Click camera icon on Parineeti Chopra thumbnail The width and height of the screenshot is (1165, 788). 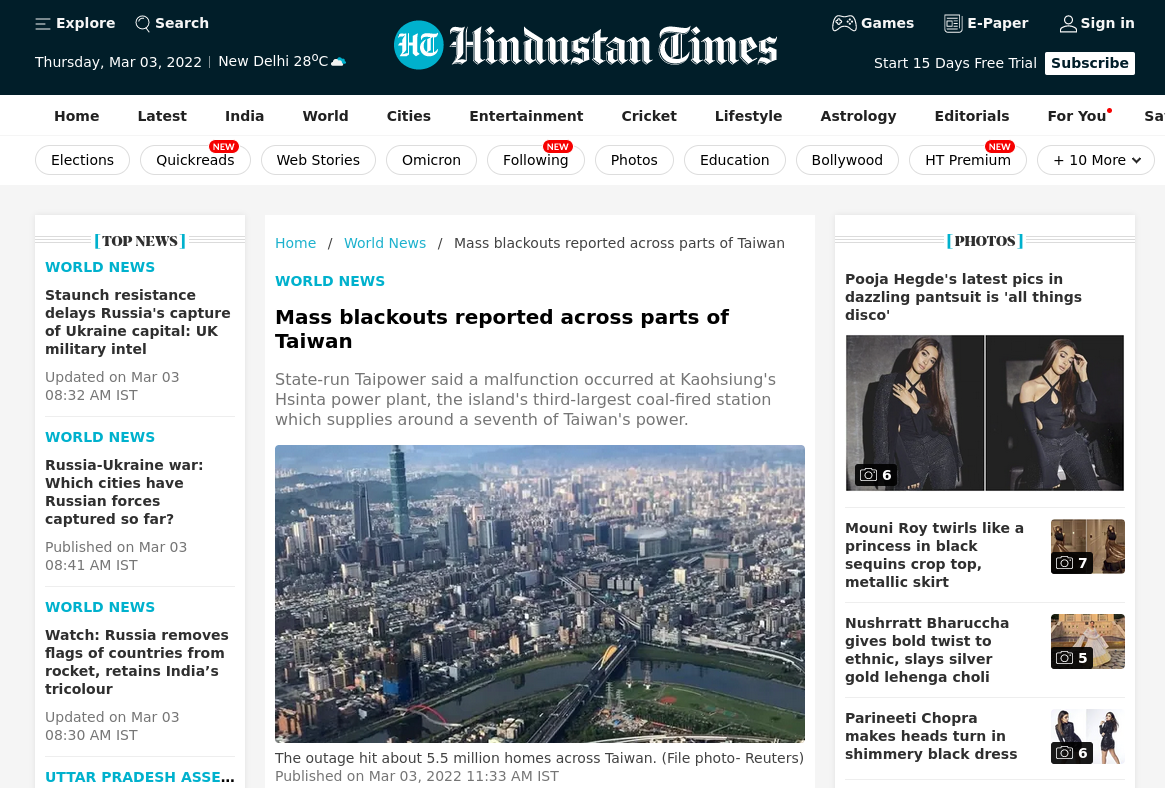coord(1064,753)
